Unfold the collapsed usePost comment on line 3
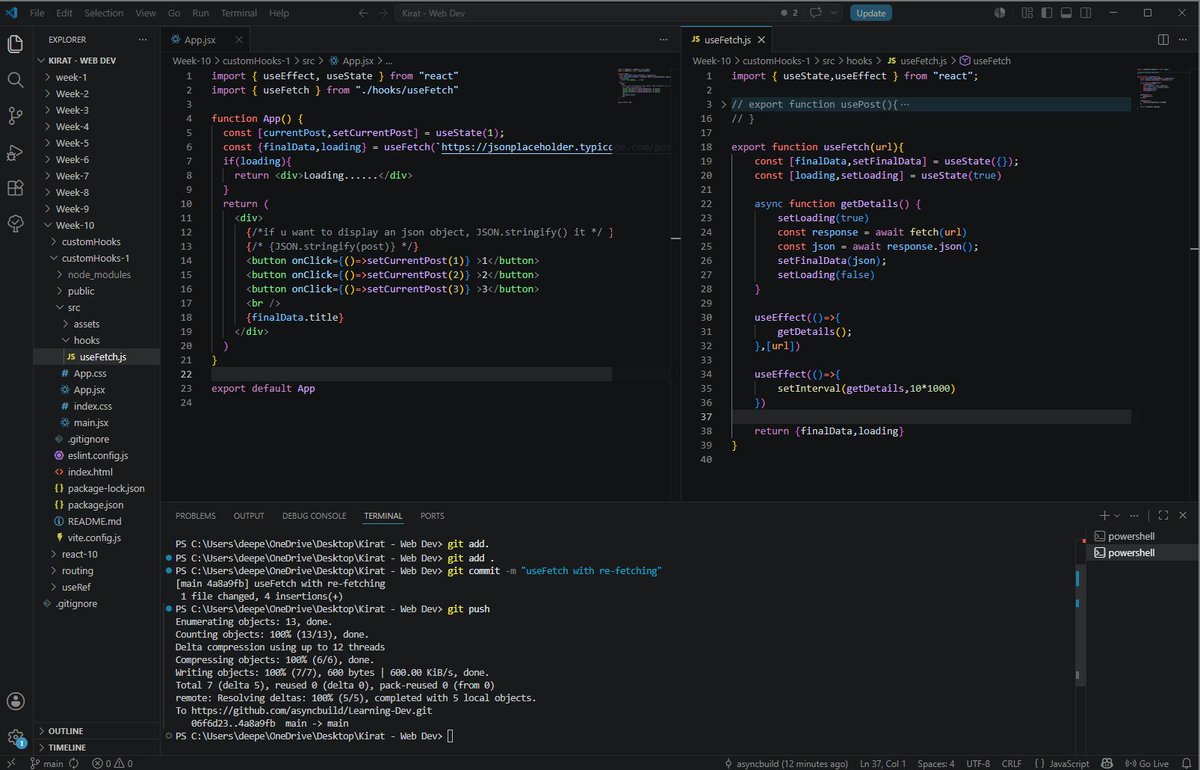Viewport: 1200px width, 770px height. click(x=724, y=104)
